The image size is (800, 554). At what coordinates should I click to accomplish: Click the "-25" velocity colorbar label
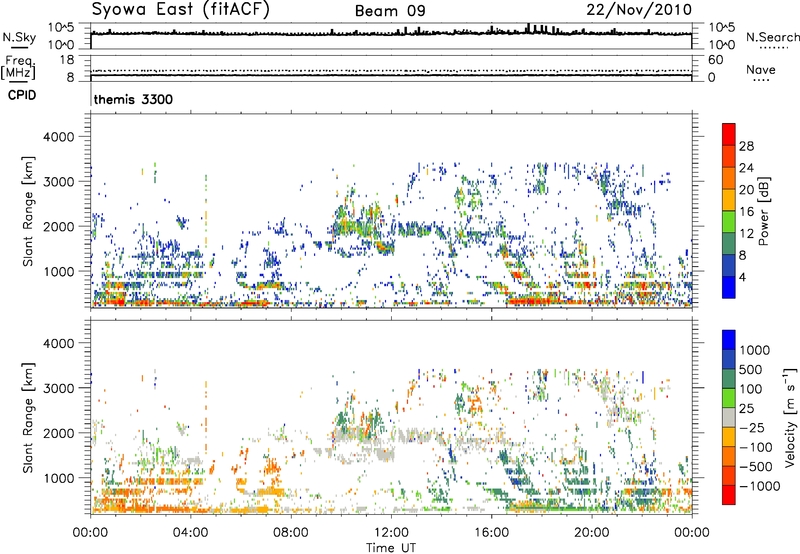(750, 427)
